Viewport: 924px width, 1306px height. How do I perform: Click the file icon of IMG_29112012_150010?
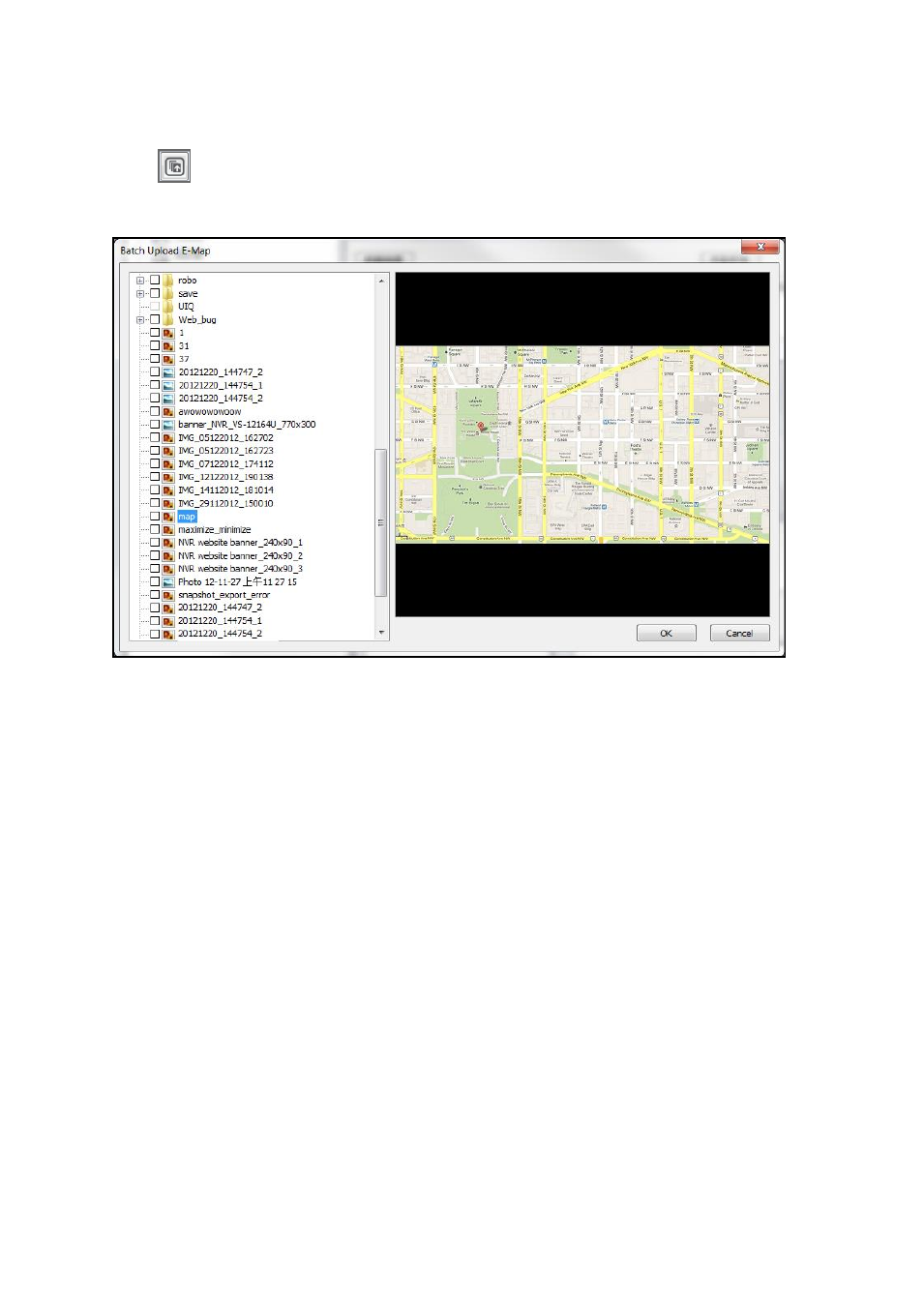(168, 503)
